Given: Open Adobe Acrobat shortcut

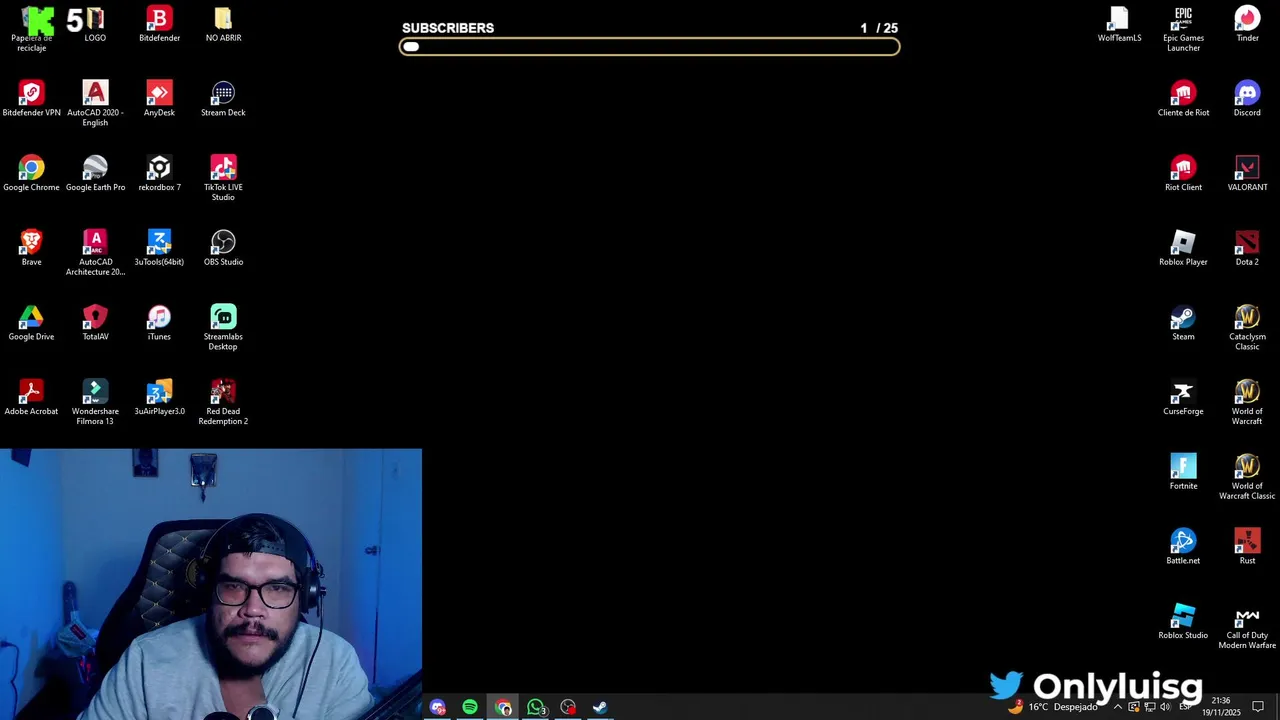Looking at the screenshot, I should (x=31, y=398).
